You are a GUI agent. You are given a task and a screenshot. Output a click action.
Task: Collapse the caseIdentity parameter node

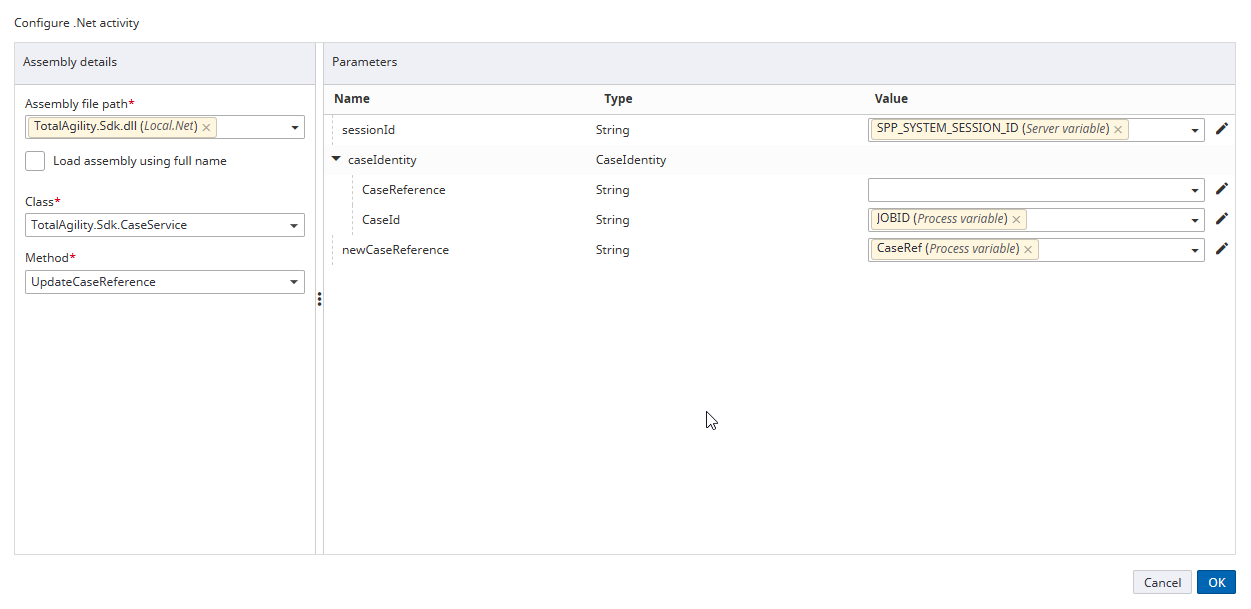(x=336, y=159)
